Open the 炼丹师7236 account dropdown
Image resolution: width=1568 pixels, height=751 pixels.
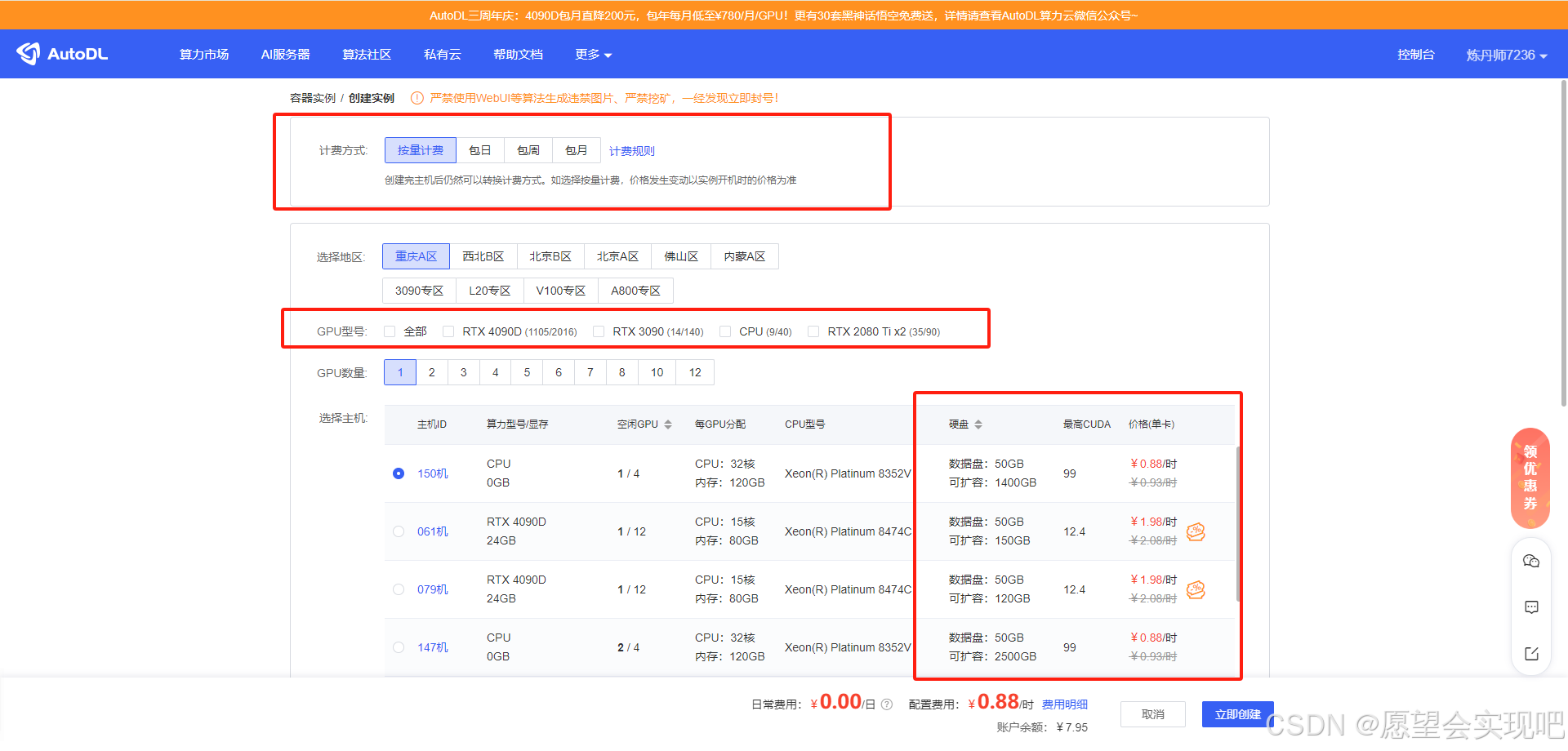(1507, 55)
